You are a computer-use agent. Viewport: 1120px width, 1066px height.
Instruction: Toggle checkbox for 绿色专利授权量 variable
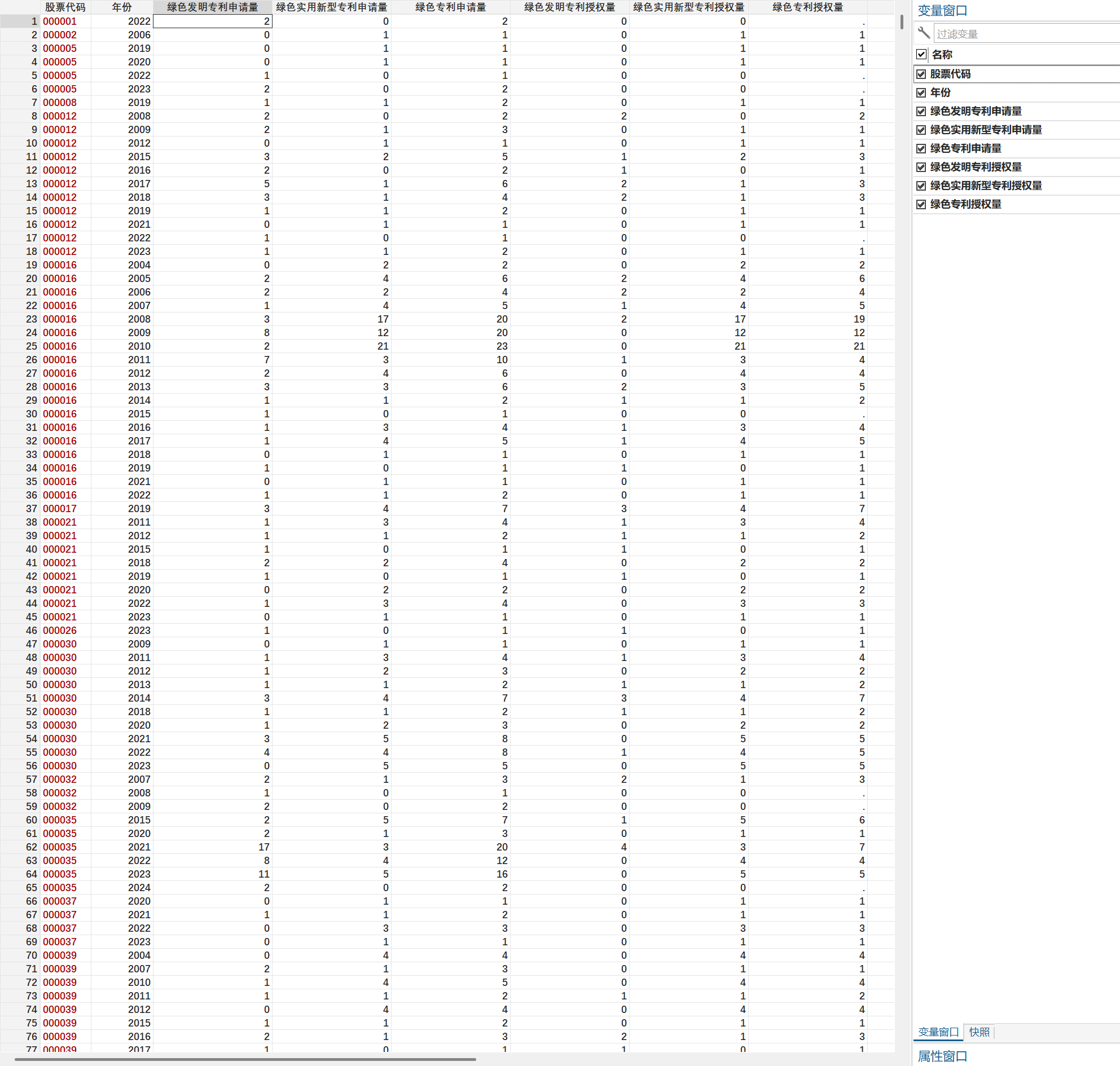pyautogui.click(x=921, y=205)
